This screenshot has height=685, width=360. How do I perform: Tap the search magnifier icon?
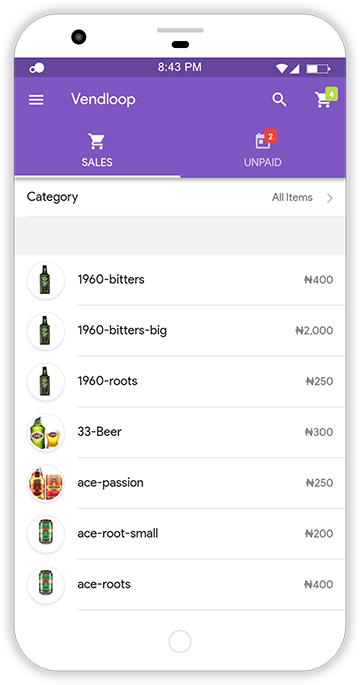click(x=279, y=100)
